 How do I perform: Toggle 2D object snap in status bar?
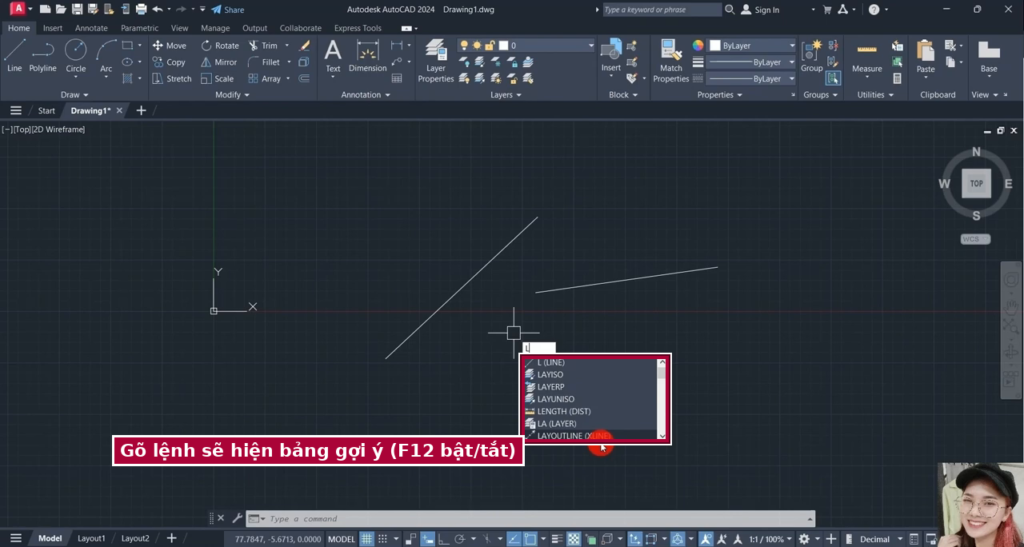530,539
